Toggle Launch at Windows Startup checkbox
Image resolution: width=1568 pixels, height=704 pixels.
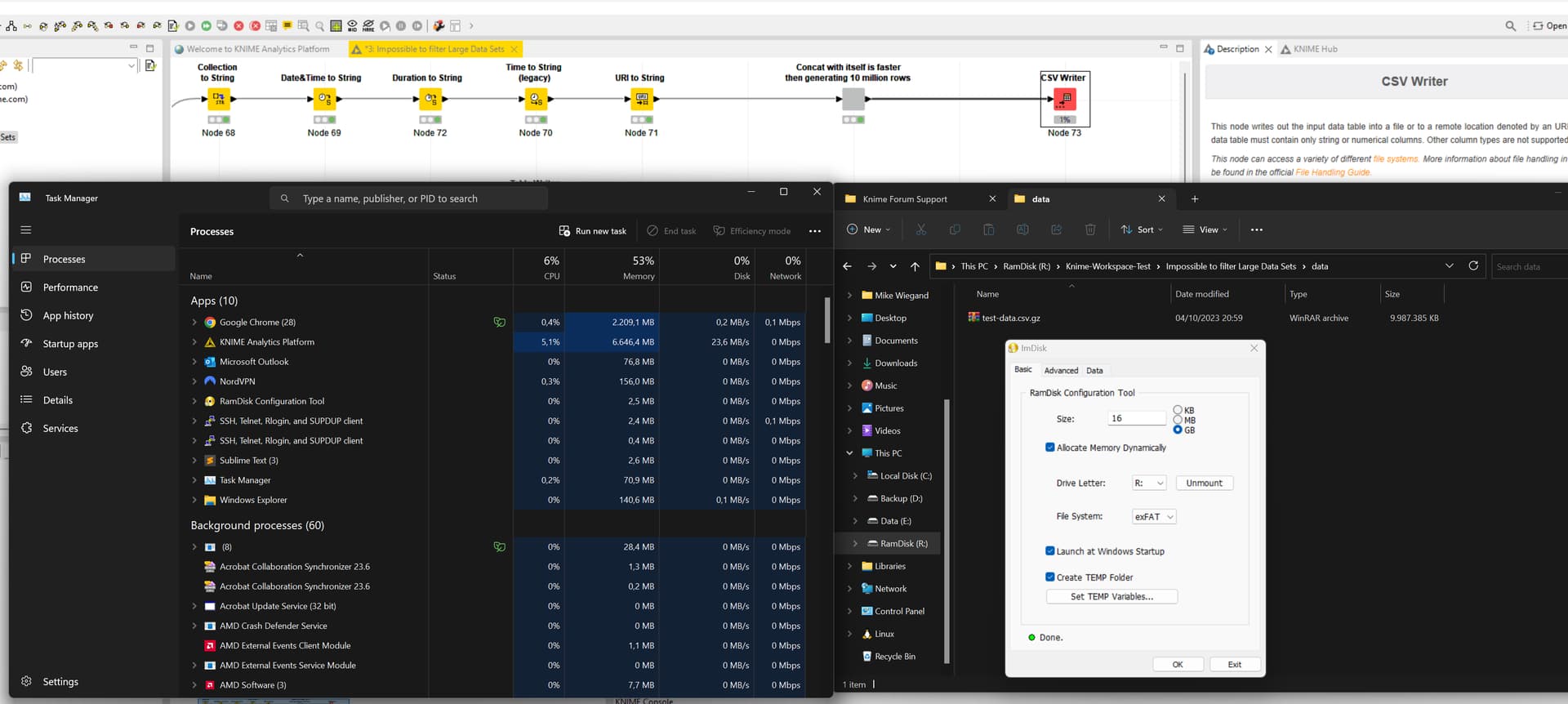pos(1050,551)
